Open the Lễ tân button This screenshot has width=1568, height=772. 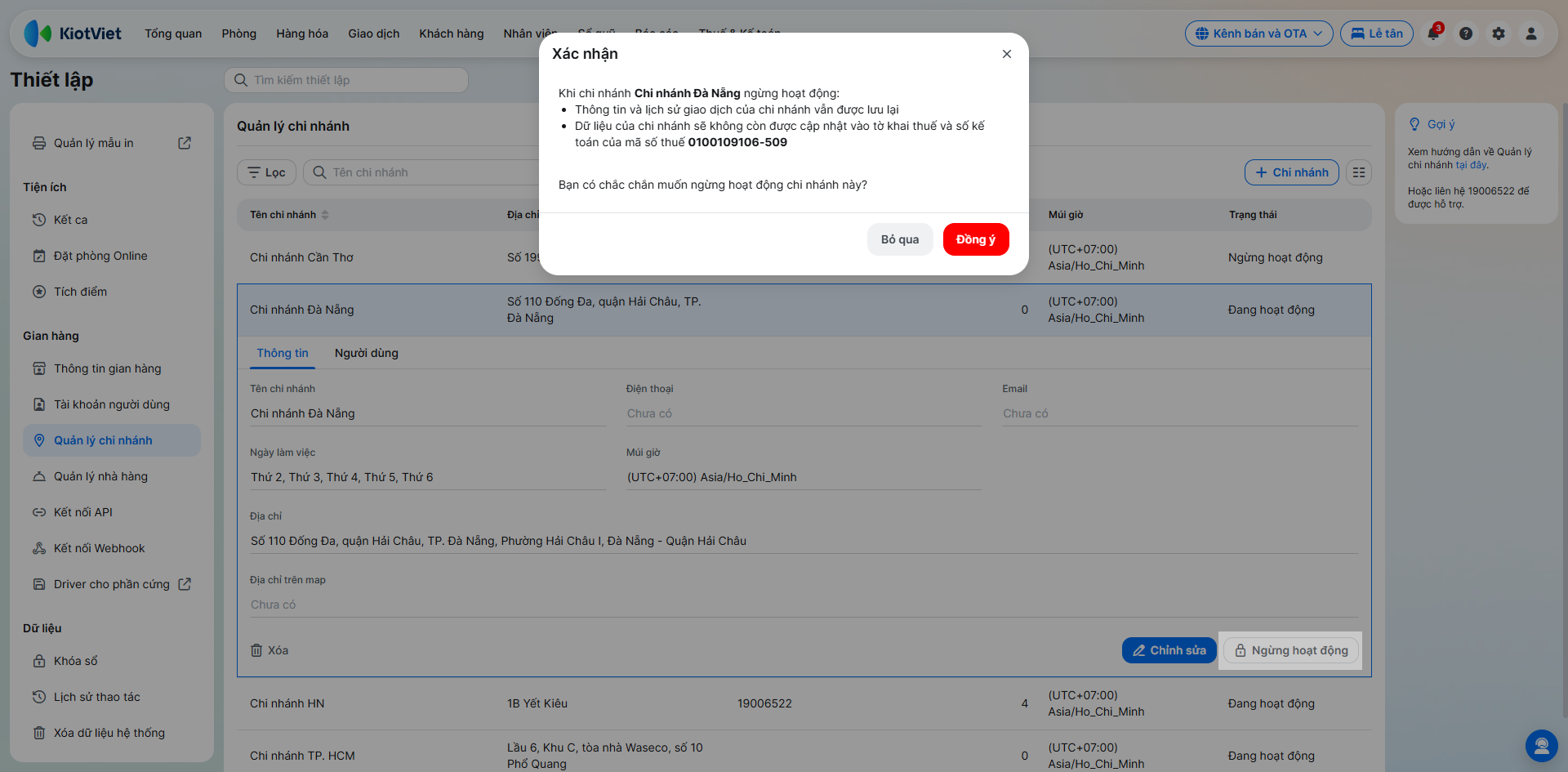point(1377,33)
